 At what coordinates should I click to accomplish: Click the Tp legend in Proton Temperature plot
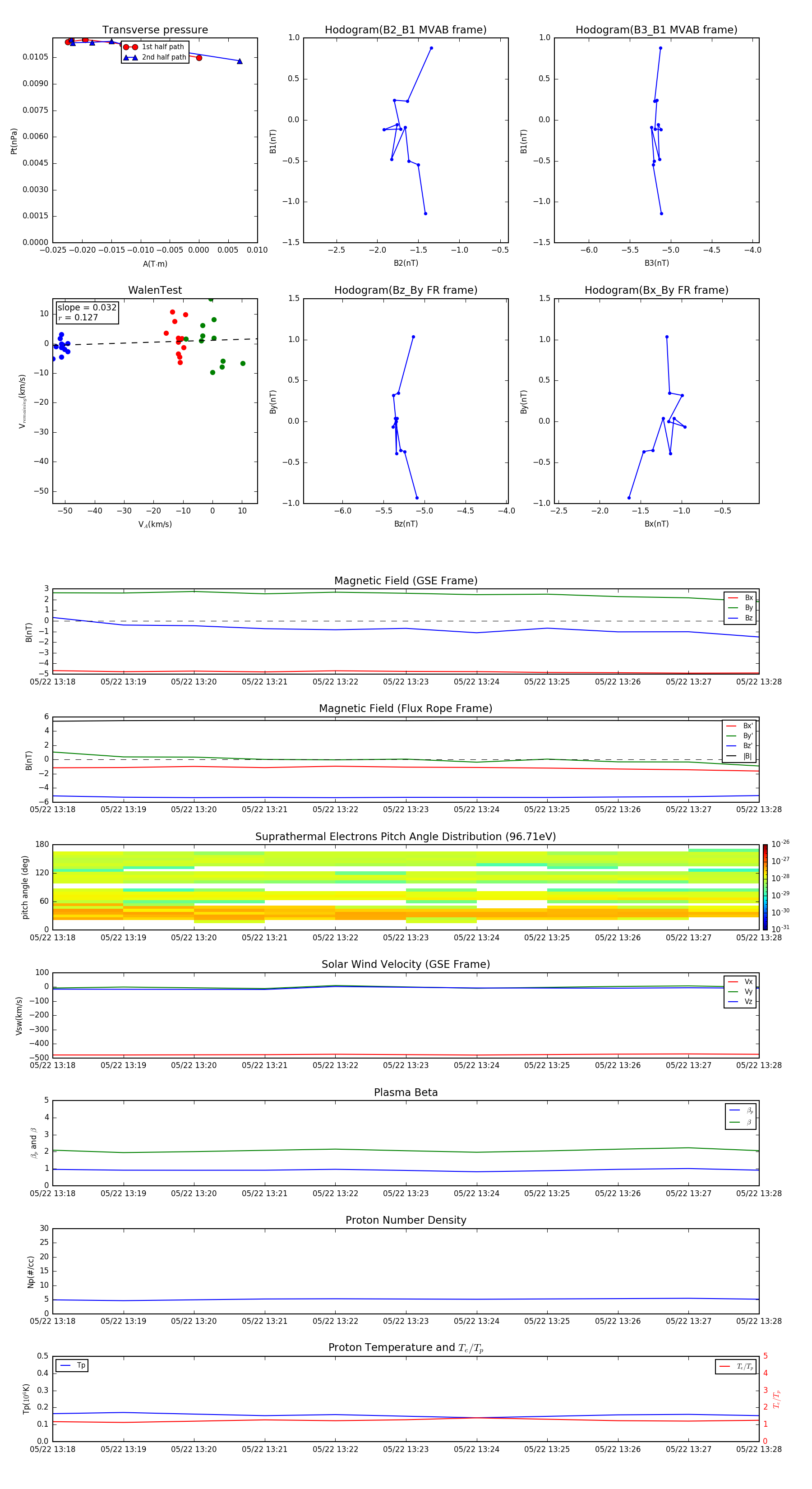pos(72,1365)
